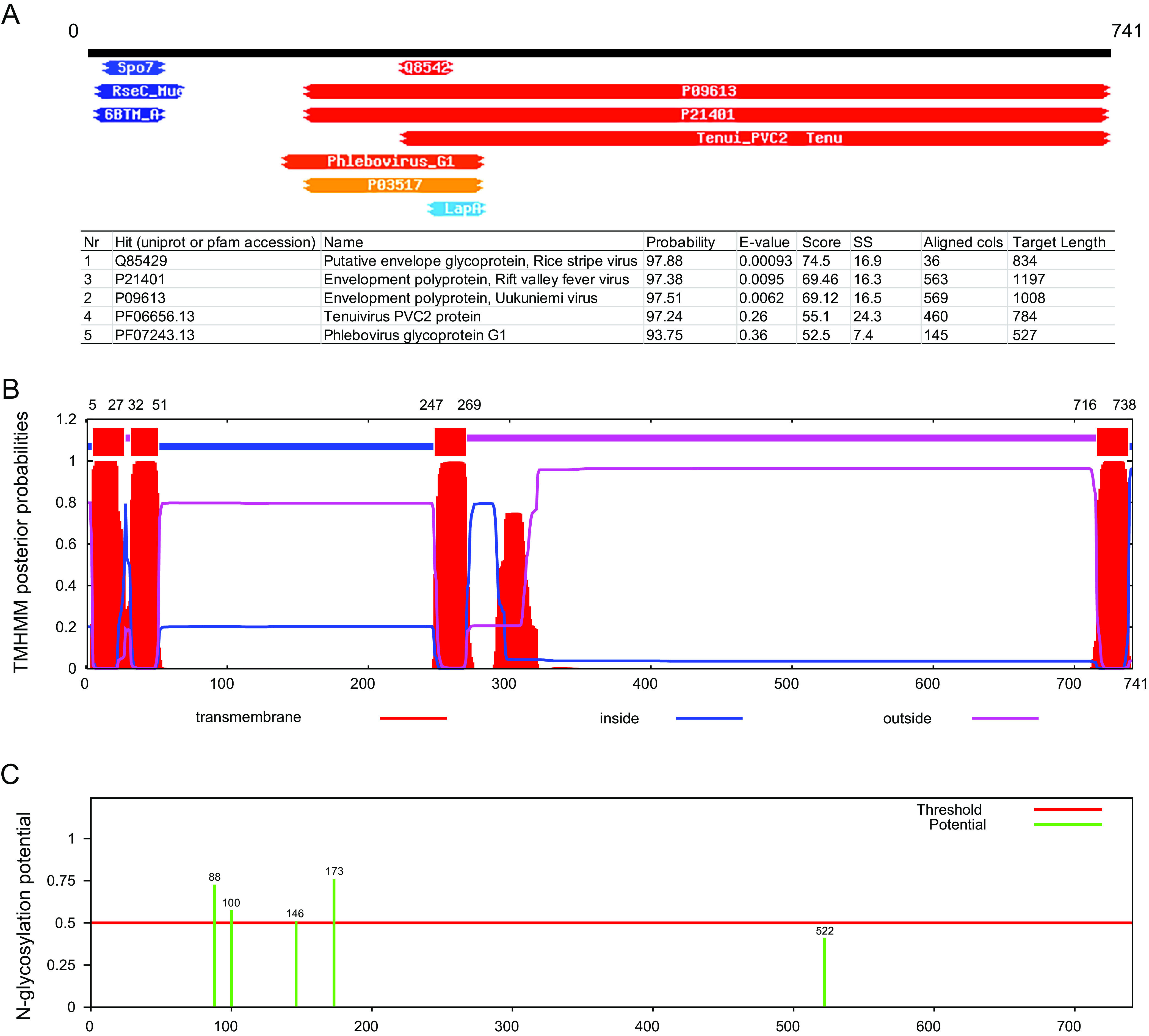Select the orange P03517 hit bar
1149x1036 pixels.
click(393, 185)
